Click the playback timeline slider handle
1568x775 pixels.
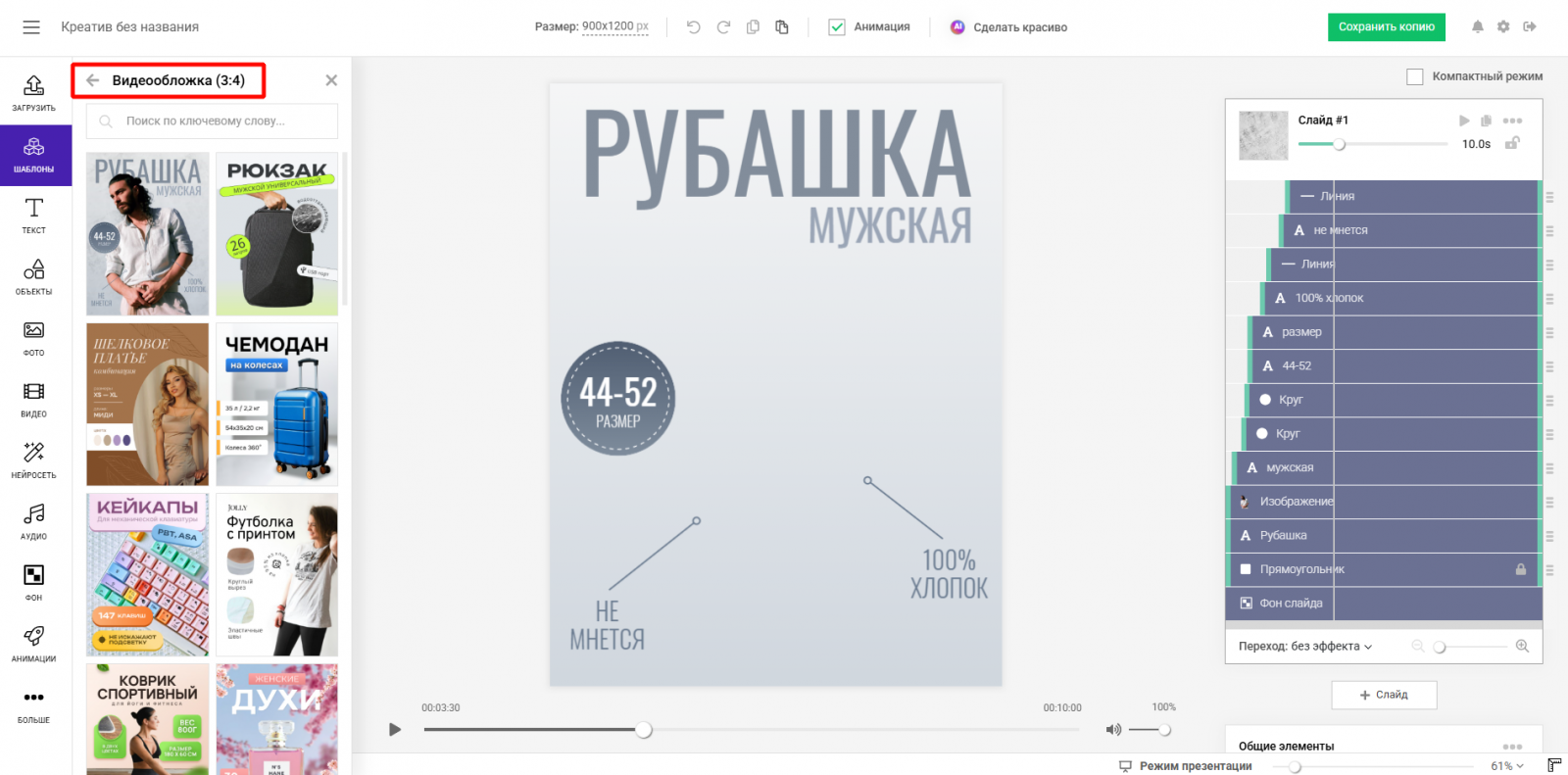(x=644, y=730)
